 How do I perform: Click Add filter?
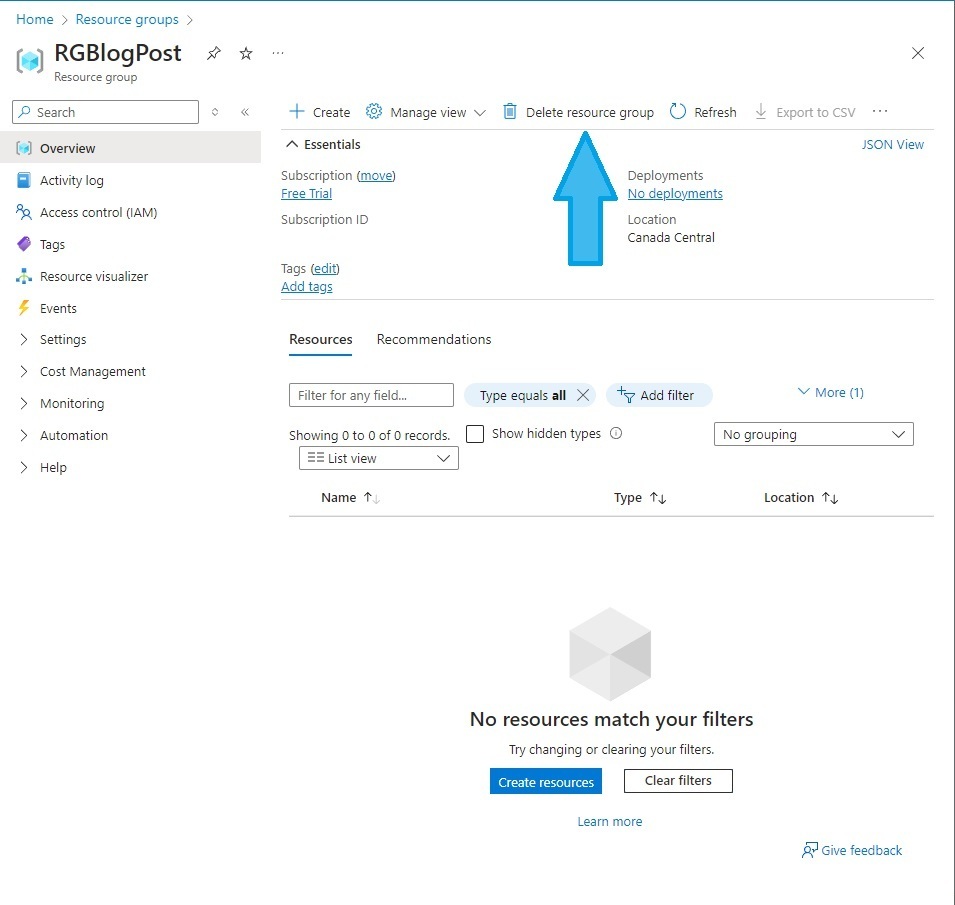coord(658,395)
